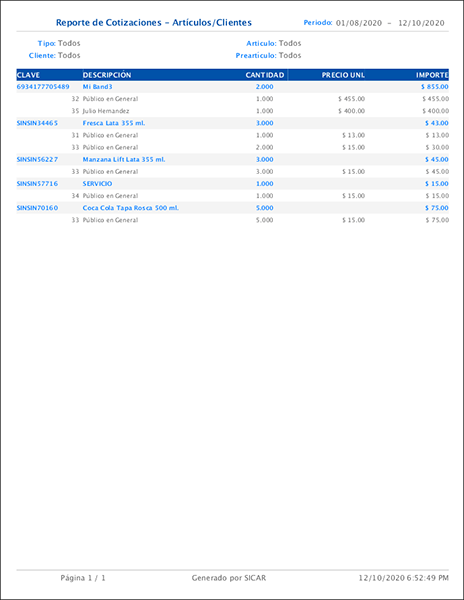
Task: Click the footer timestamp 12/10/2020 6:52:49 PM
Action: click(x=404, y=578)
